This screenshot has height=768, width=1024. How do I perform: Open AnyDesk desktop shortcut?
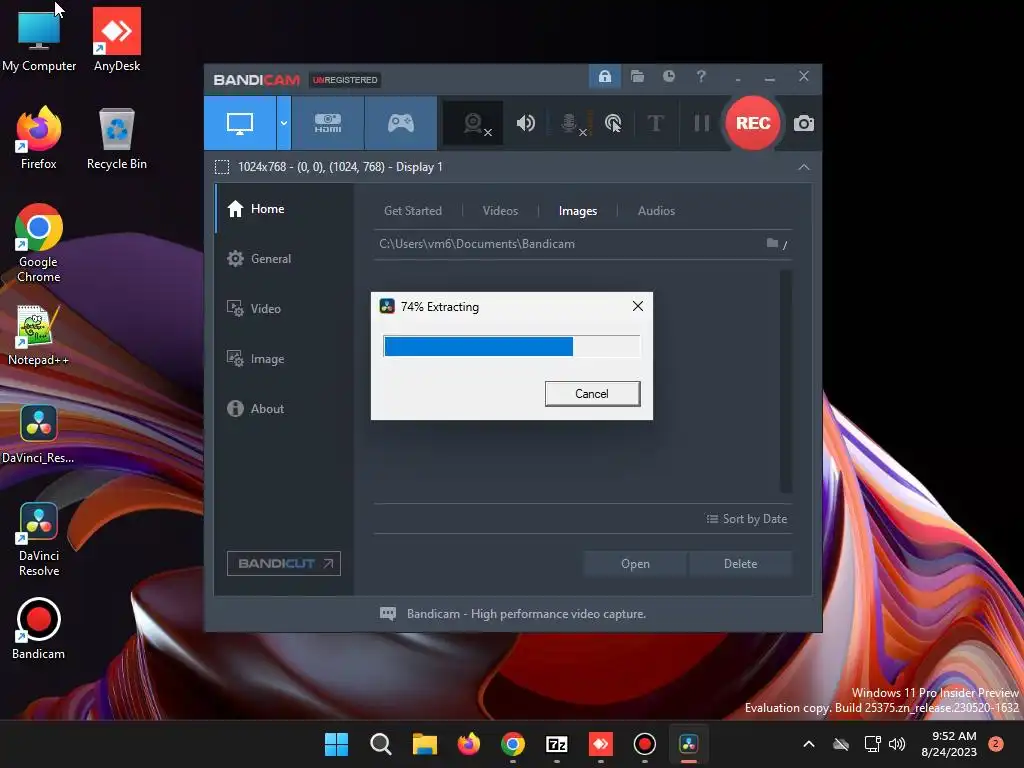pos(117,39)
